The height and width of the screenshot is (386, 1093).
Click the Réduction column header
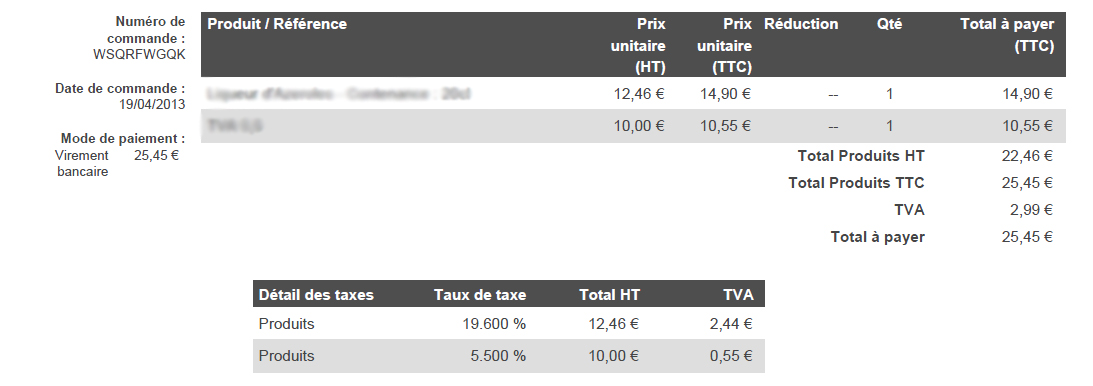click(801, 24)
